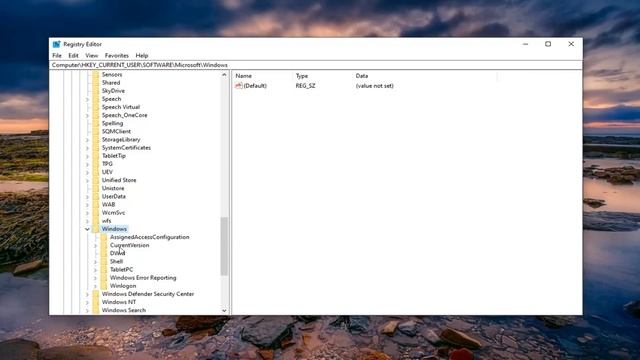Screen dimensions: 640x360
Task: Select the Windows NT key label
Action: tap(119, 302)
